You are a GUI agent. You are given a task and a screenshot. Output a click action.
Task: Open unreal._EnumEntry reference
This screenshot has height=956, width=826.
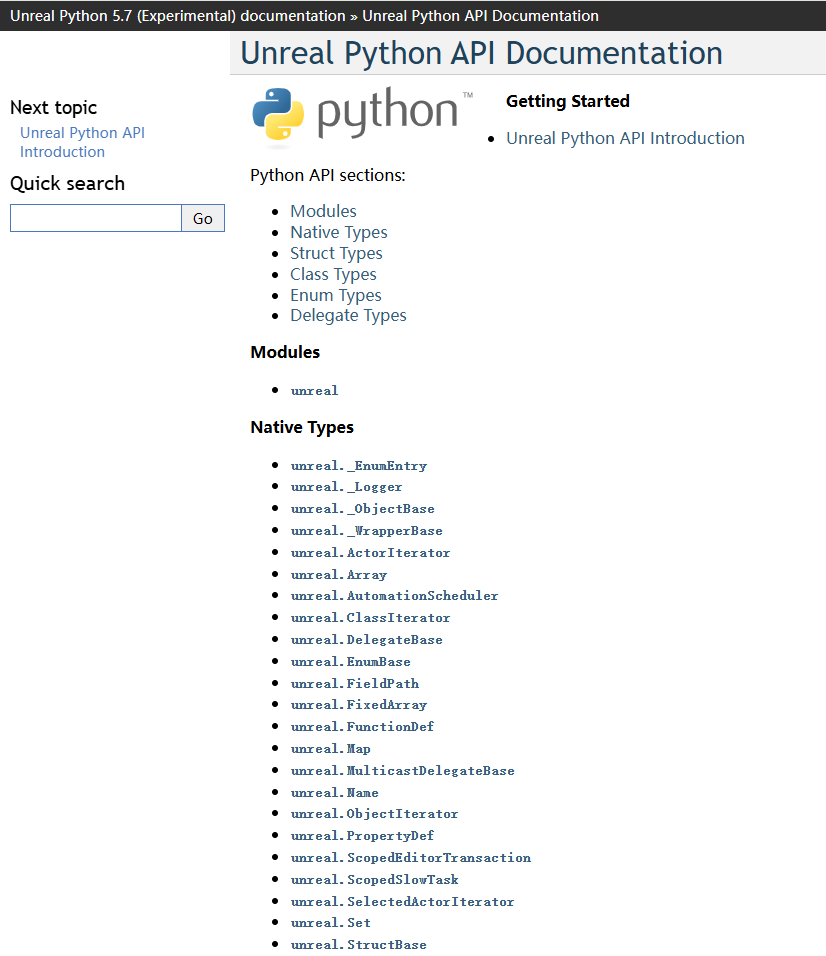(358, 466)
